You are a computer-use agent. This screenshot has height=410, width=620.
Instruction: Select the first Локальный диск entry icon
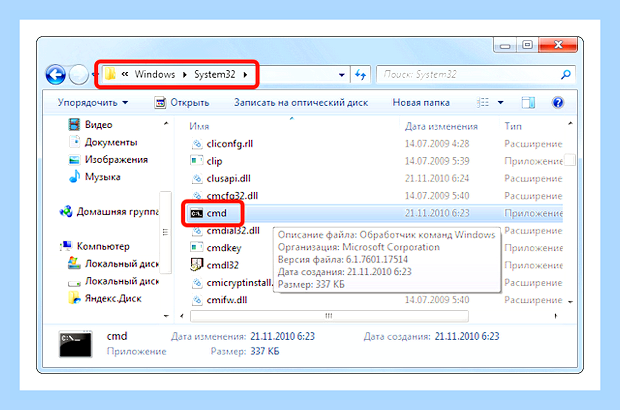74,263
